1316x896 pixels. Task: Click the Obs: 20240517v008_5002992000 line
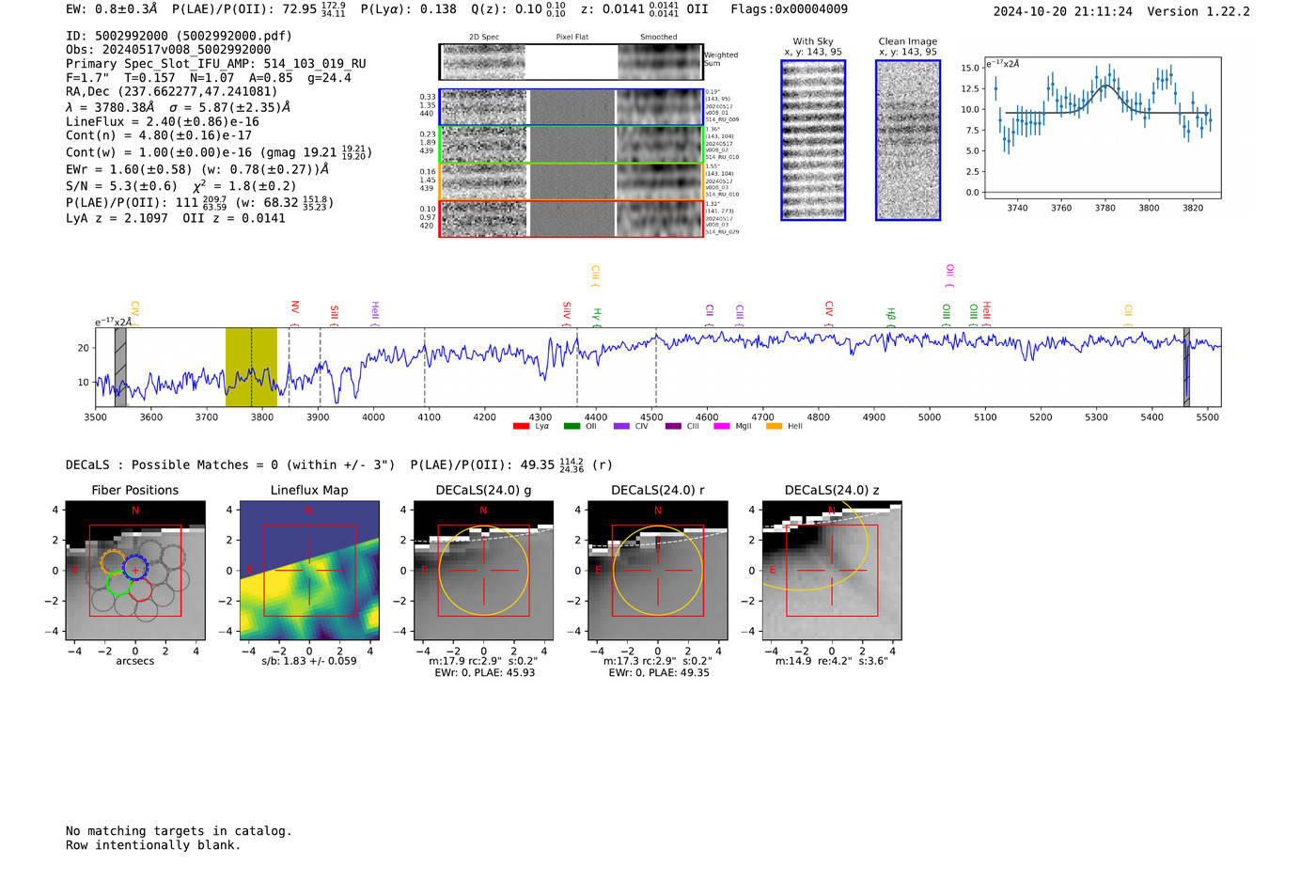pos(168,50)
